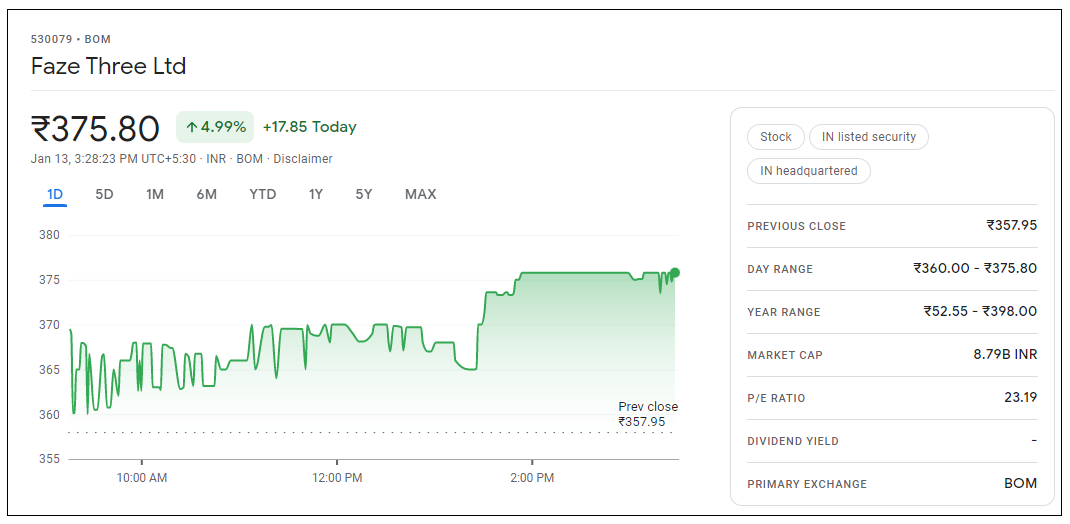Click the 2:00 PM axis label

tap(532, 478)
